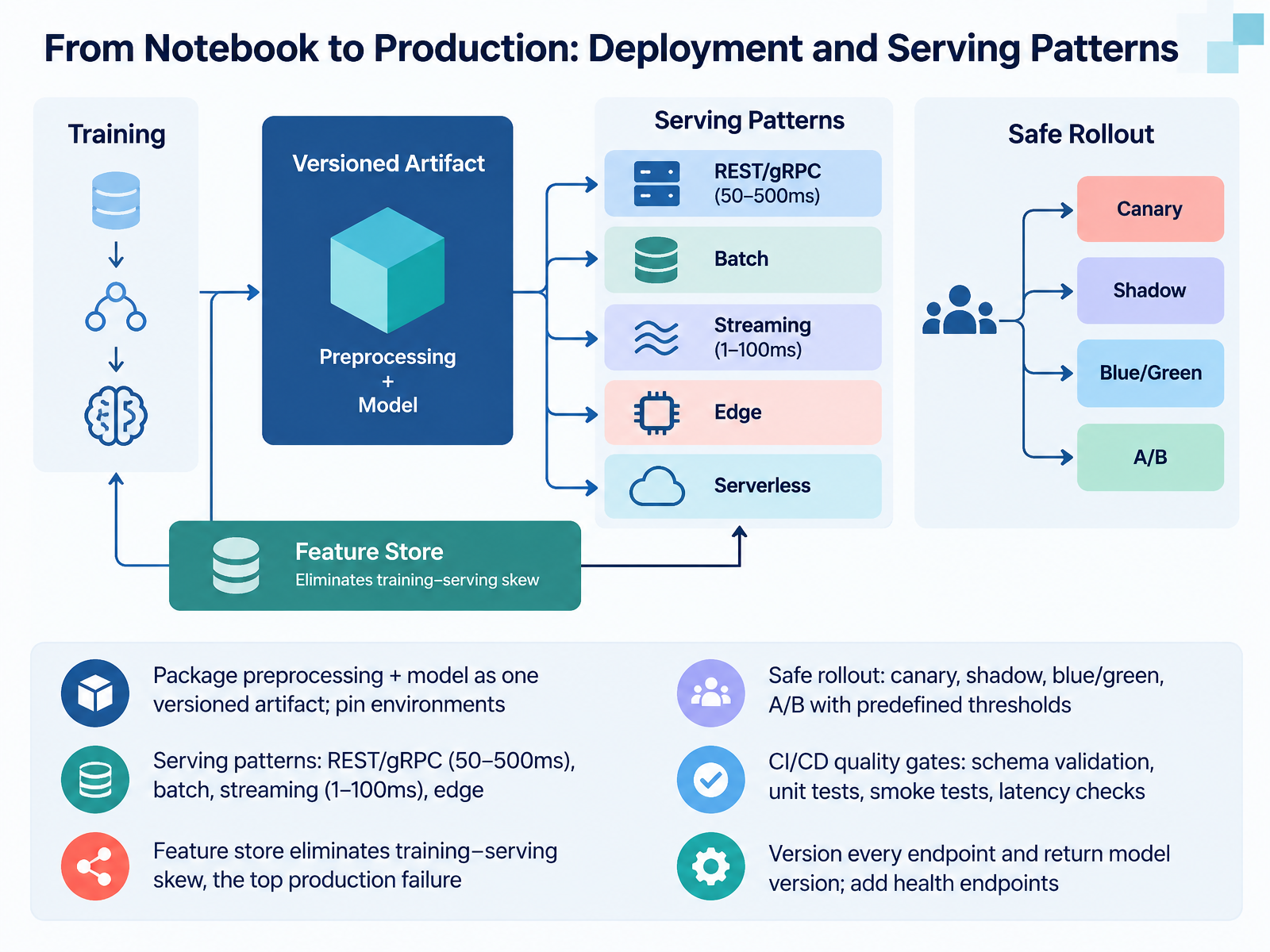This screenshot has height=952, width=1270.
Task: Click the Streaming (1–100ms) card
Action: click(x=743, y=337)
